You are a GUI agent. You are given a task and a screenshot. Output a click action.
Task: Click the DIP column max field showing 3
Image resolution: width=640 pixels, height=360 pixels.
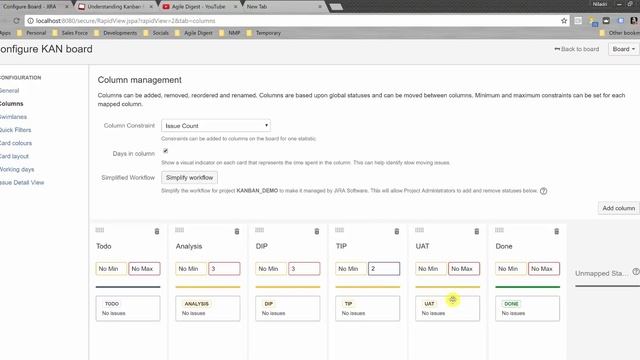[304, 269]
